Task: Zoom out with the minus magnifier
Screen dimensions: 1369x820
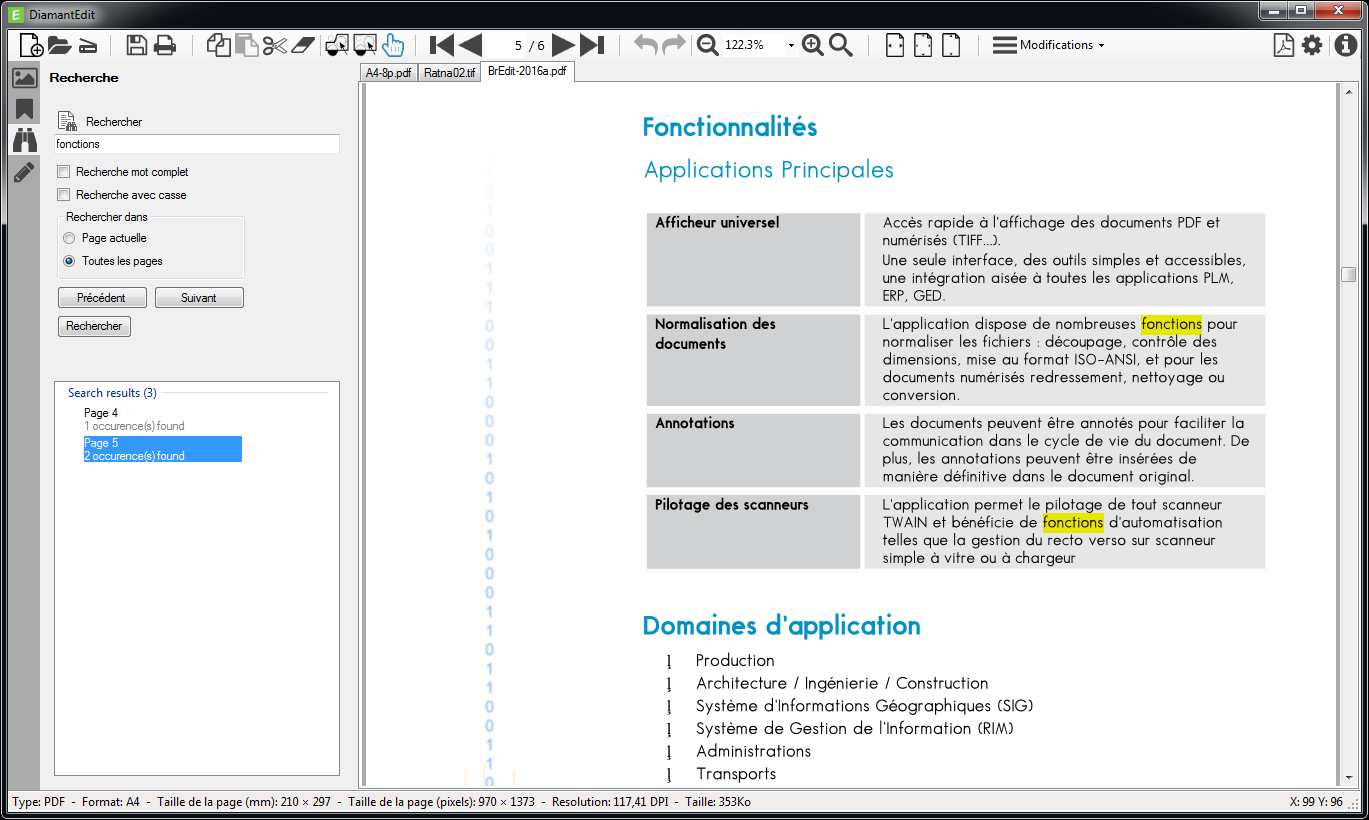Action: (708, 45)
